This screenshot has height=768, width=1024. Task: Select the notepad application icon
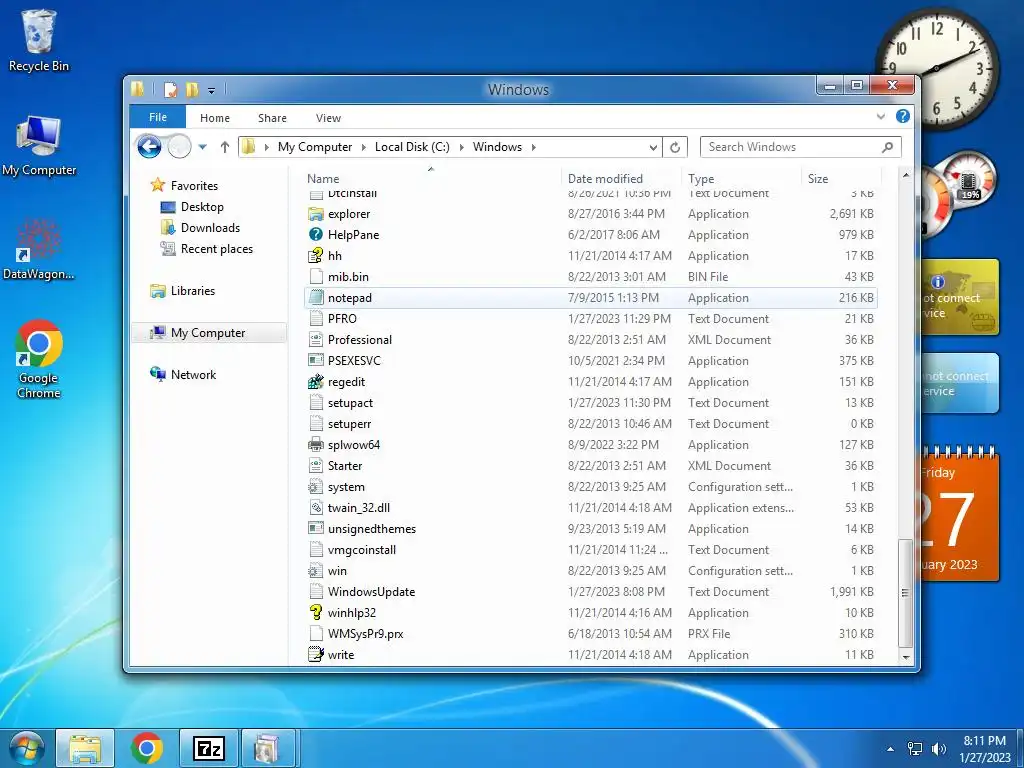316,298
